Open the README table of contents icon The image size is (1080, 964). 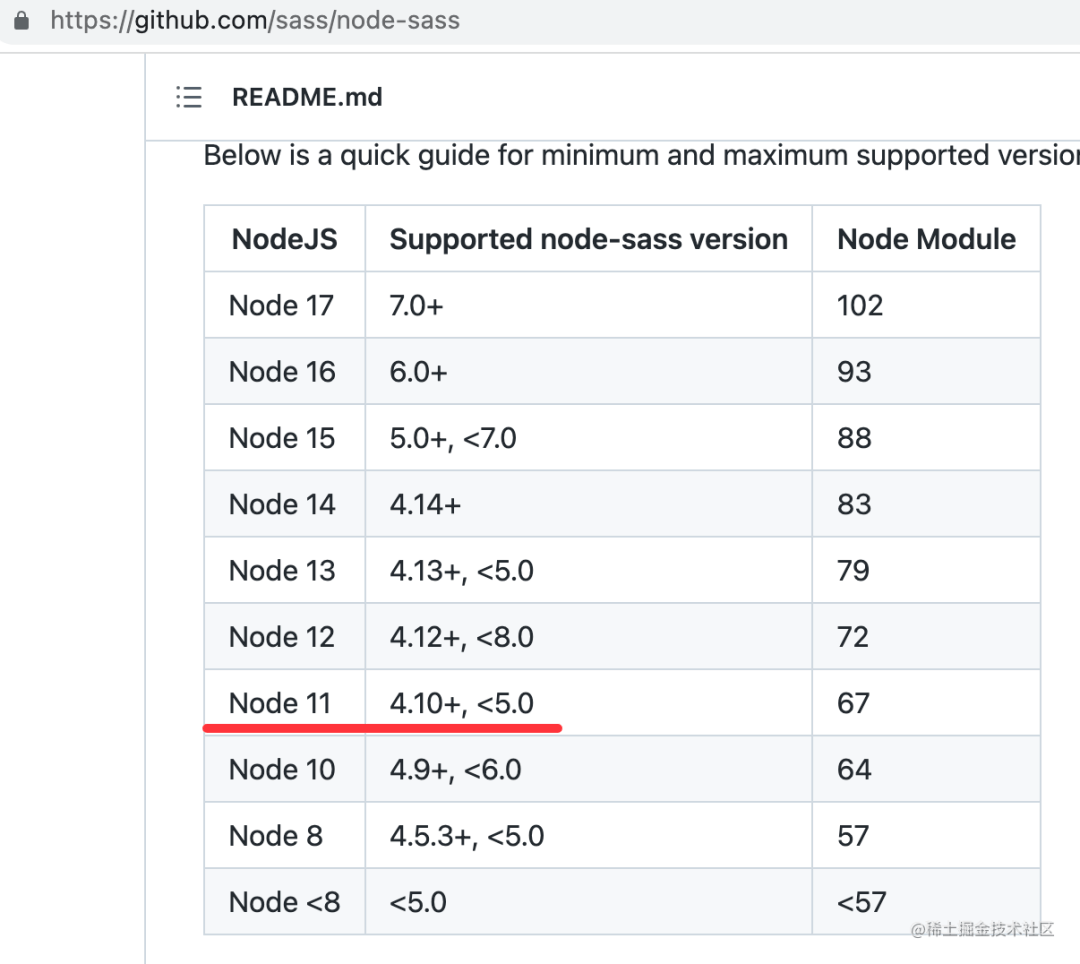point(189,97)
